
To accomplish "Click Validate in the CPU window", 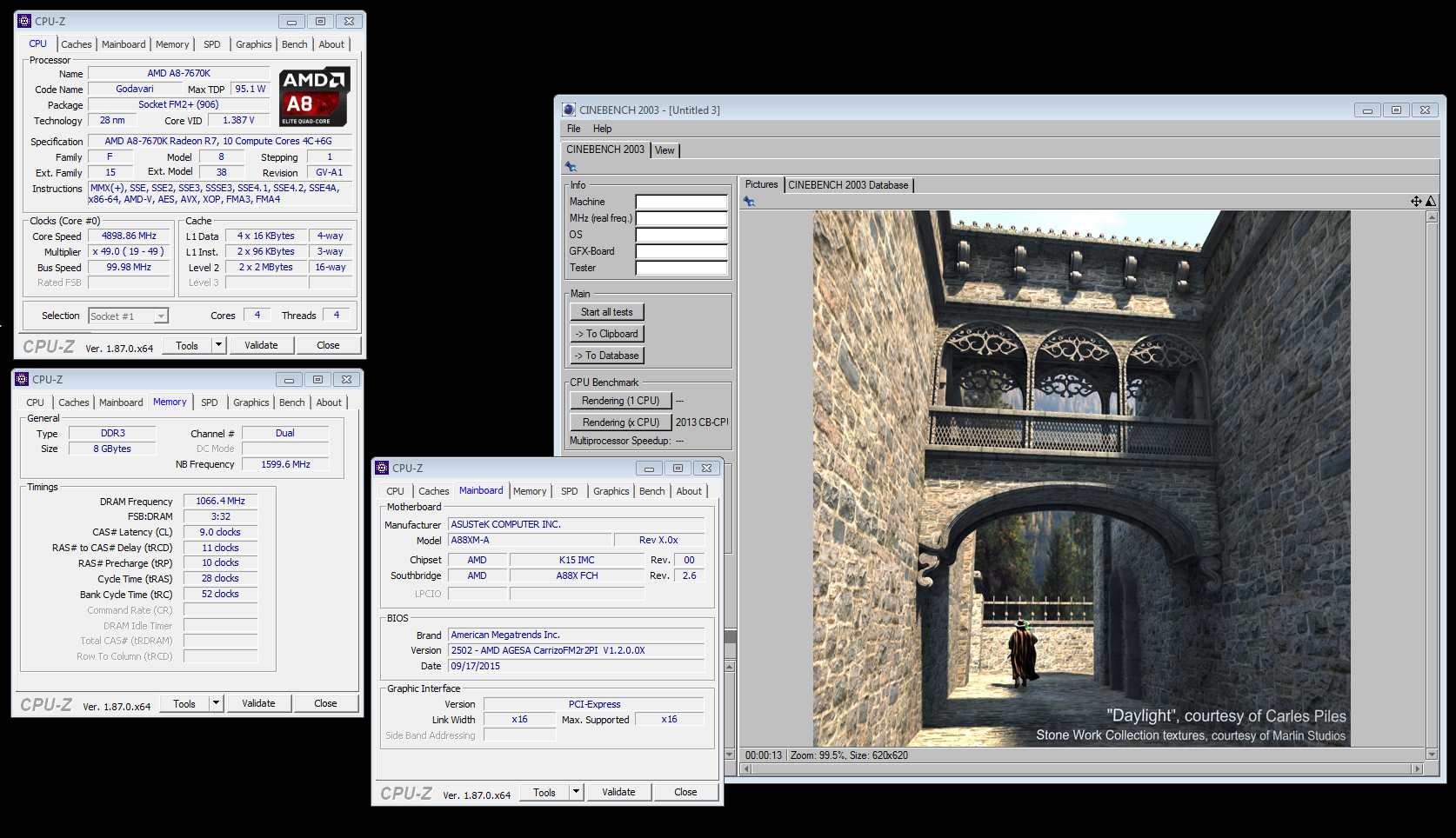I will tap(261, 345).
